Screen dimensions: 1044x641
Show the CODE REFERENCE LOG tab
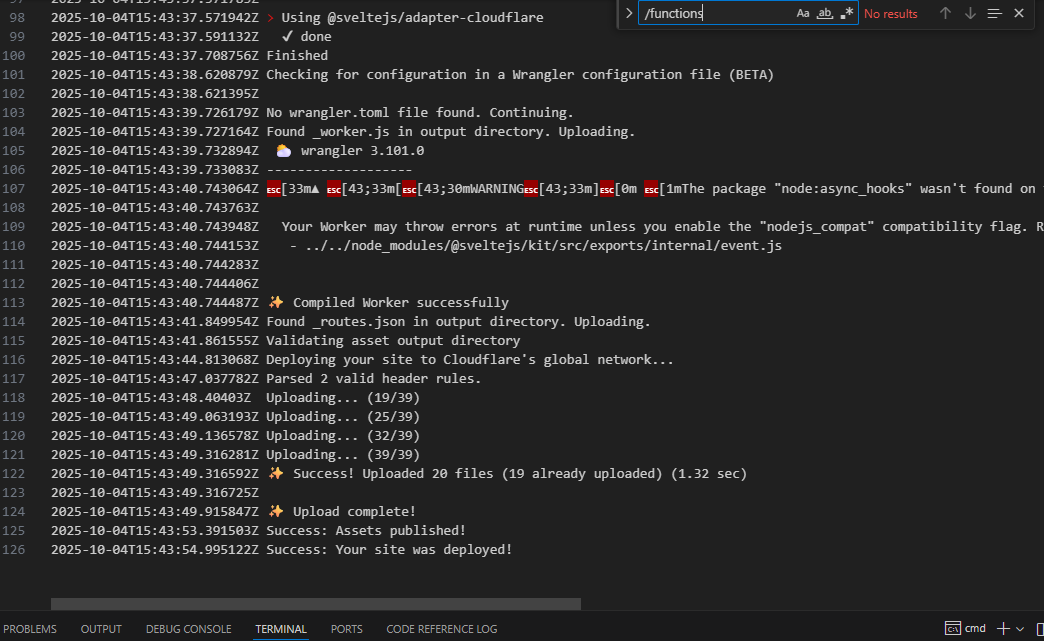pyautogui.click(x=441, y=629)
